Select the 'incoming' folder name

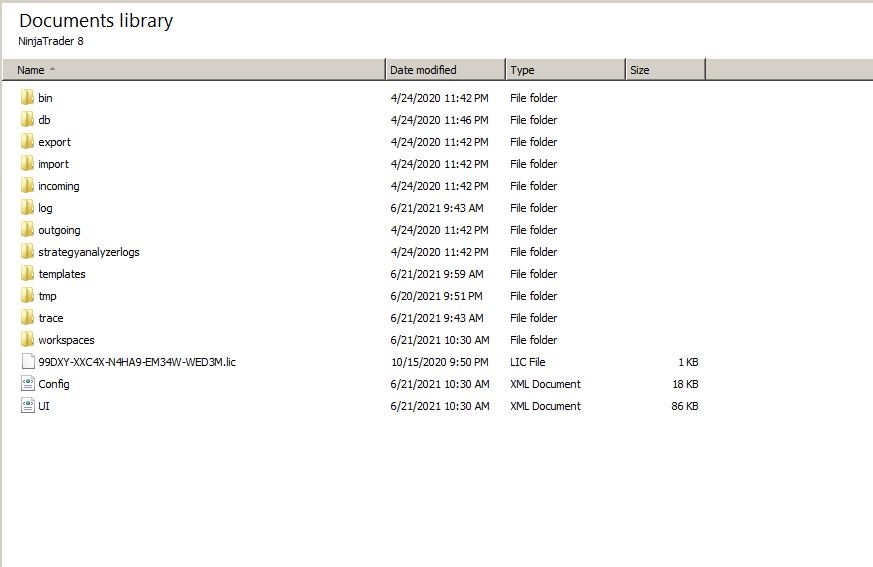point(58,186)
